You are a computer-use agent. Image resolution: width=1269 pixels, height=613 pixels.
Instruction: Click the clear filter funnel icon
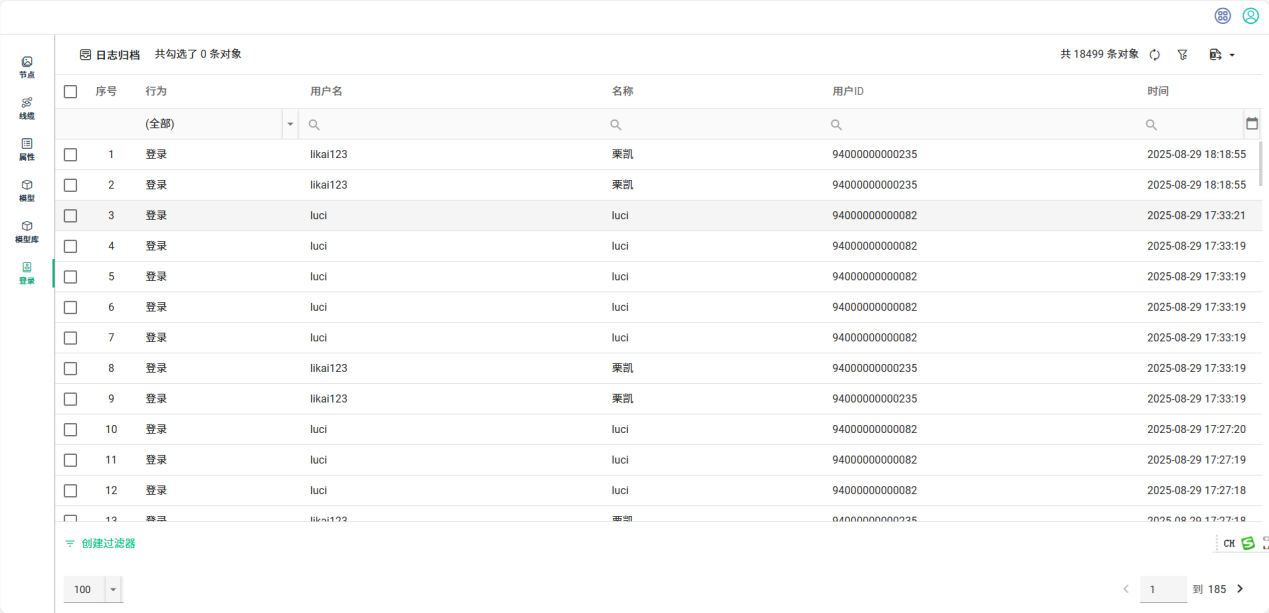tap(1182, 55)
